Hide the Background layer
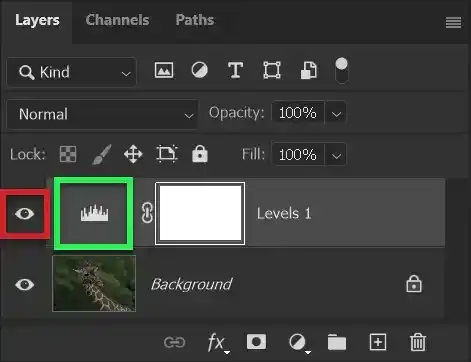The height and width of the screenshot is (362, 471). pyautogui.click(x=25, y=285)
